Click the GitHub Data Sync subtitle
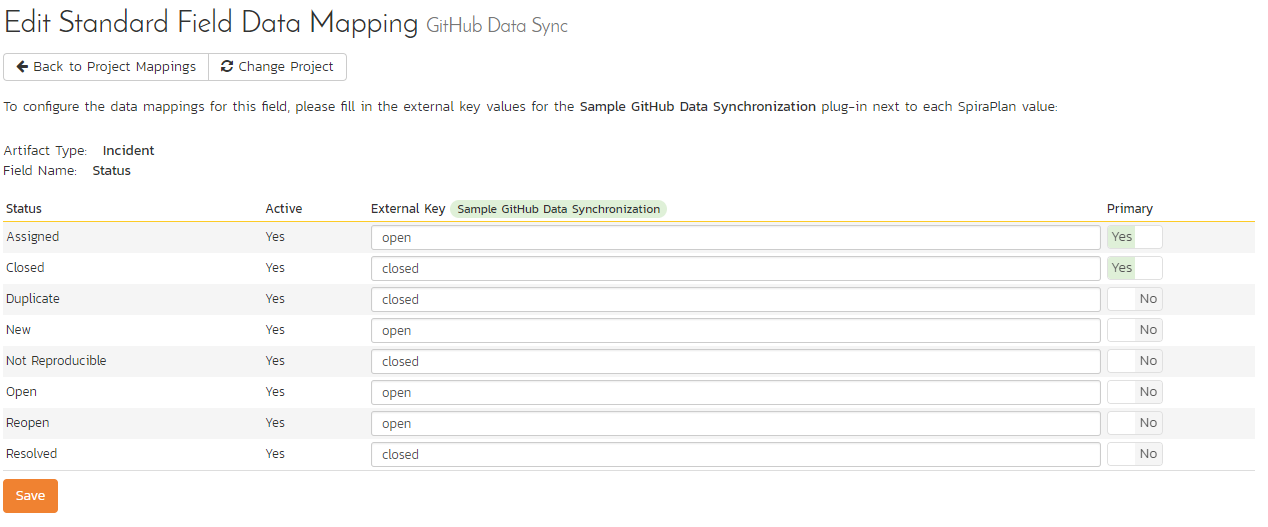 497,27
